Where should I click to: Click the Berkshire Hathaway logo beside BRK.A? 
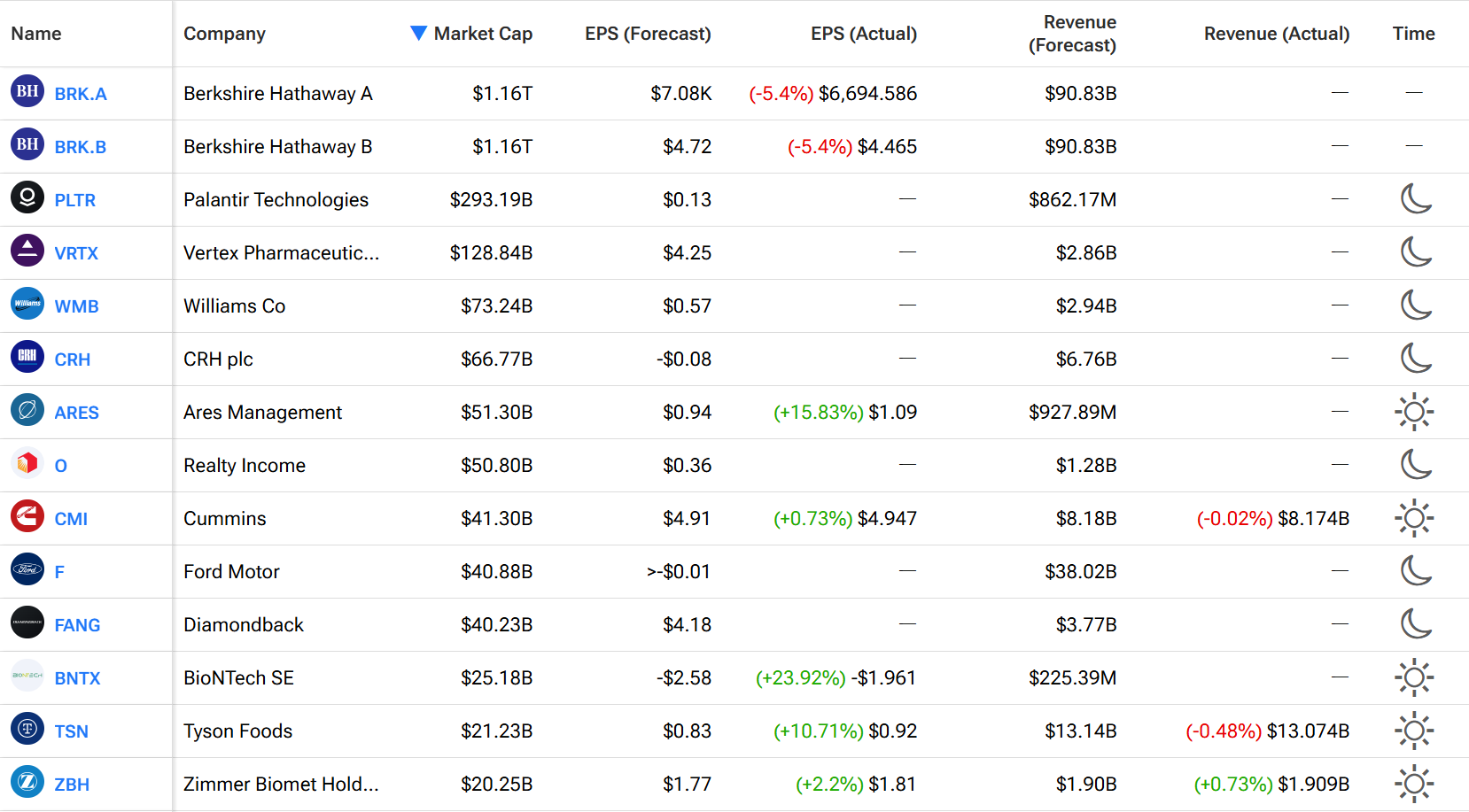tap(27, 91)
